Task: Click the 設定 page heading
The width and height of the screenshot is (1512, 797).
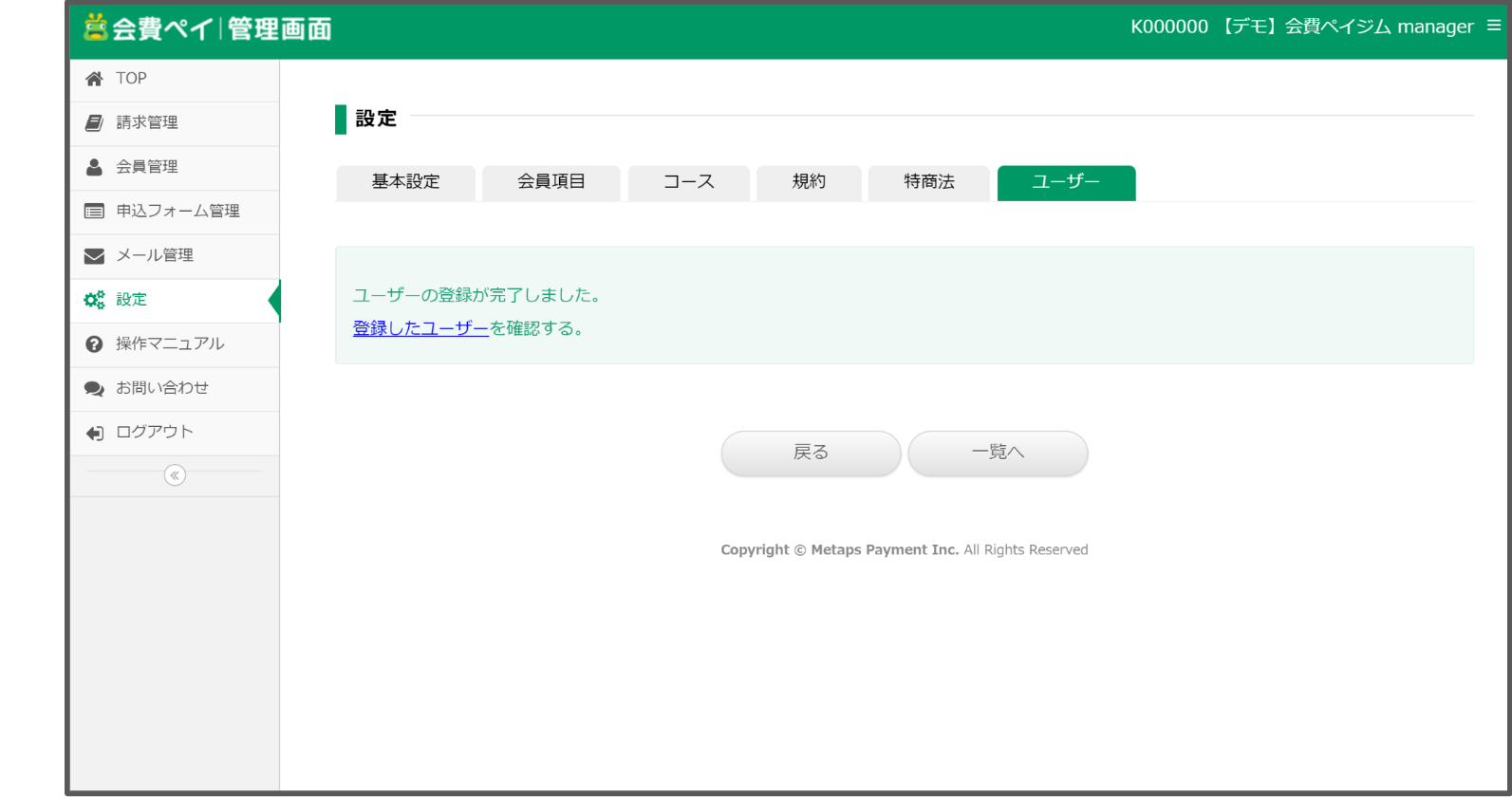Action: click(x=376, y=119)
